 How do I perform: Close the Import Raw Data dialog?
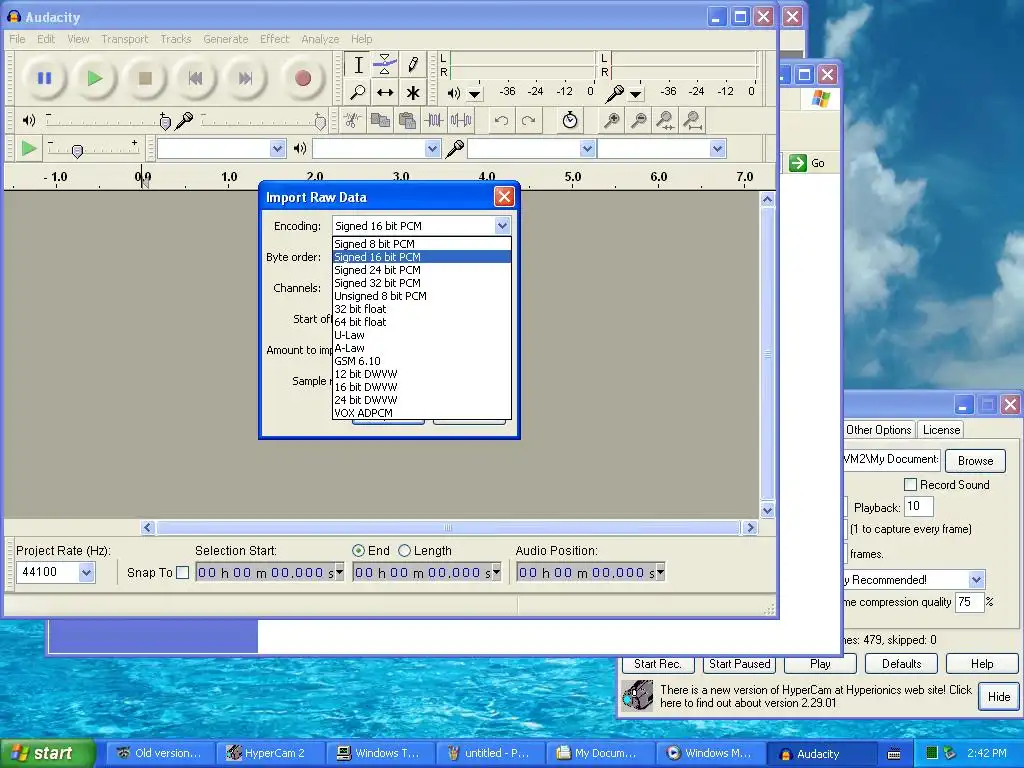click(x=504, y=197)
